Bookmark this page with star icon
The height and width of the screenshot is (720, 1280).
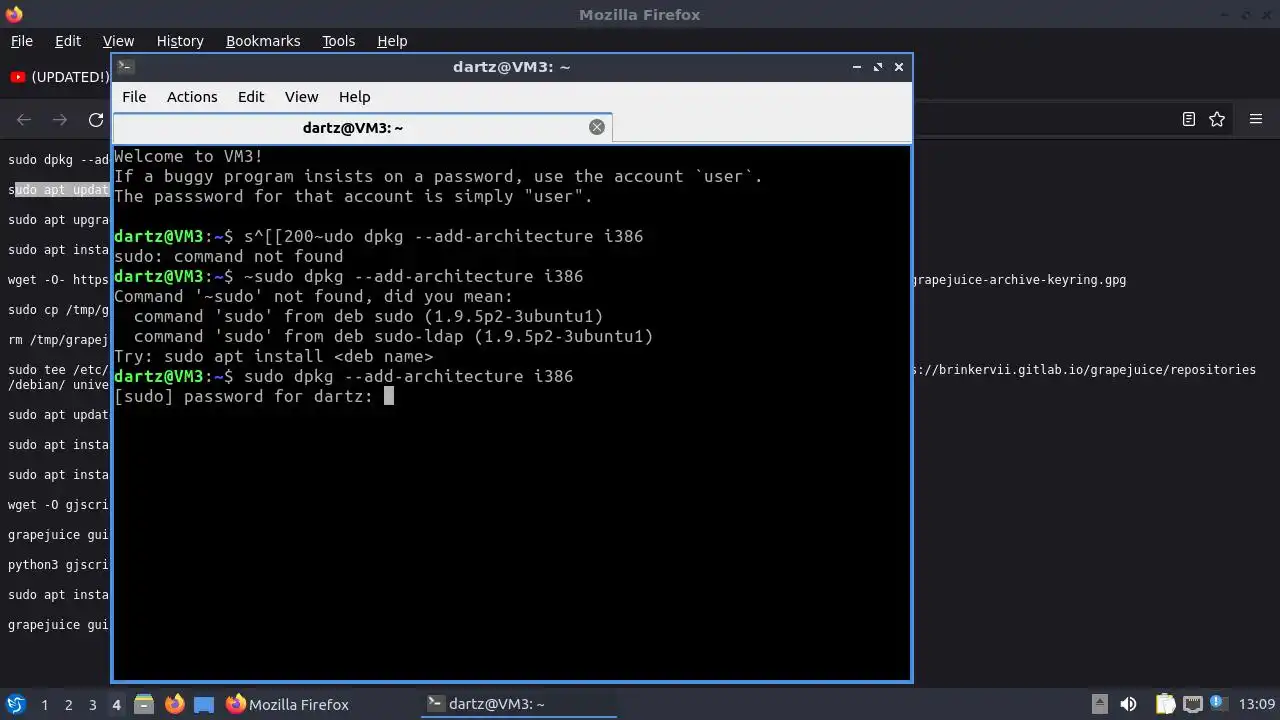tap(1217, 119)
